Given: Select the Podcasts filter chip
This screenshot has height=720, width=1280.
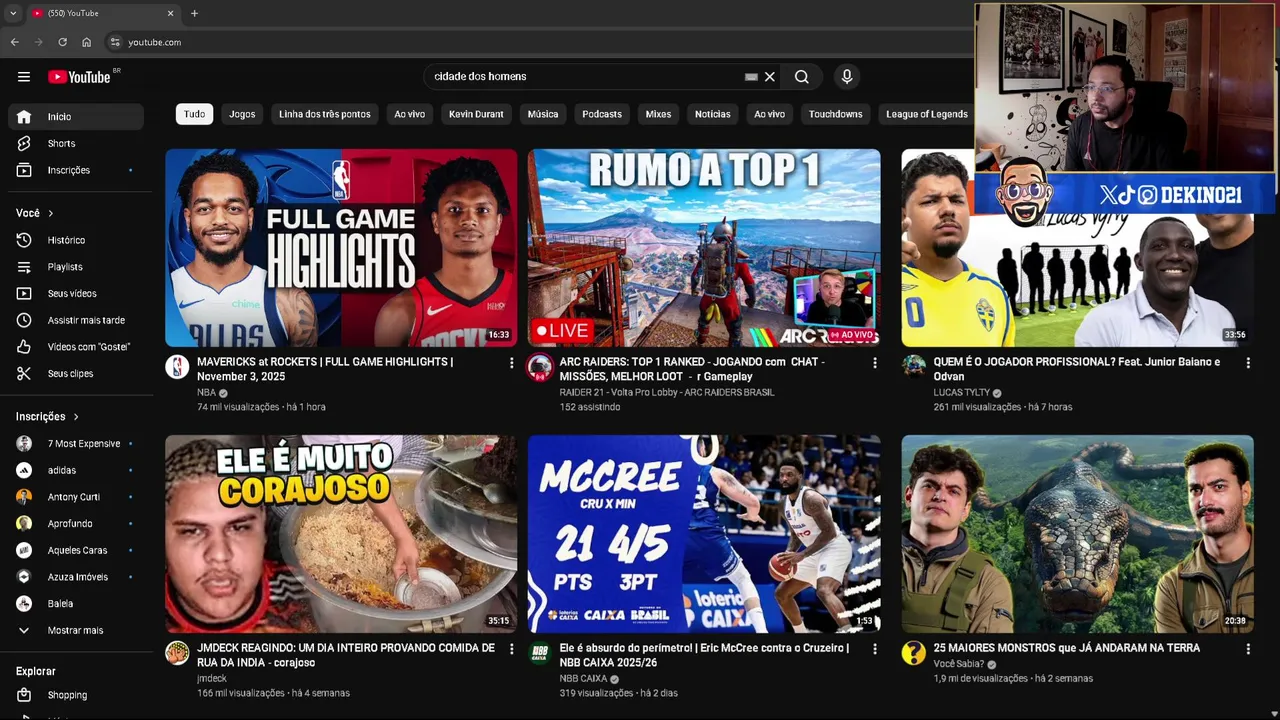Looking at the screenshot, I should 602,114.
